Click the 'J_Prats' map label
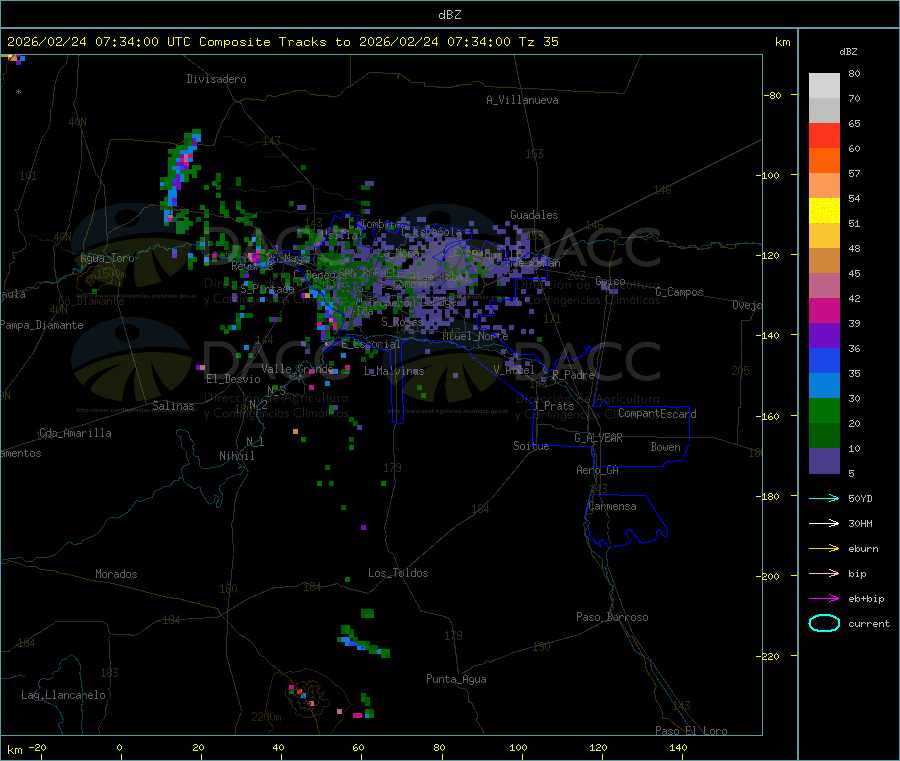The height and width of the screenshot is (761, 900). click(554, 406)
